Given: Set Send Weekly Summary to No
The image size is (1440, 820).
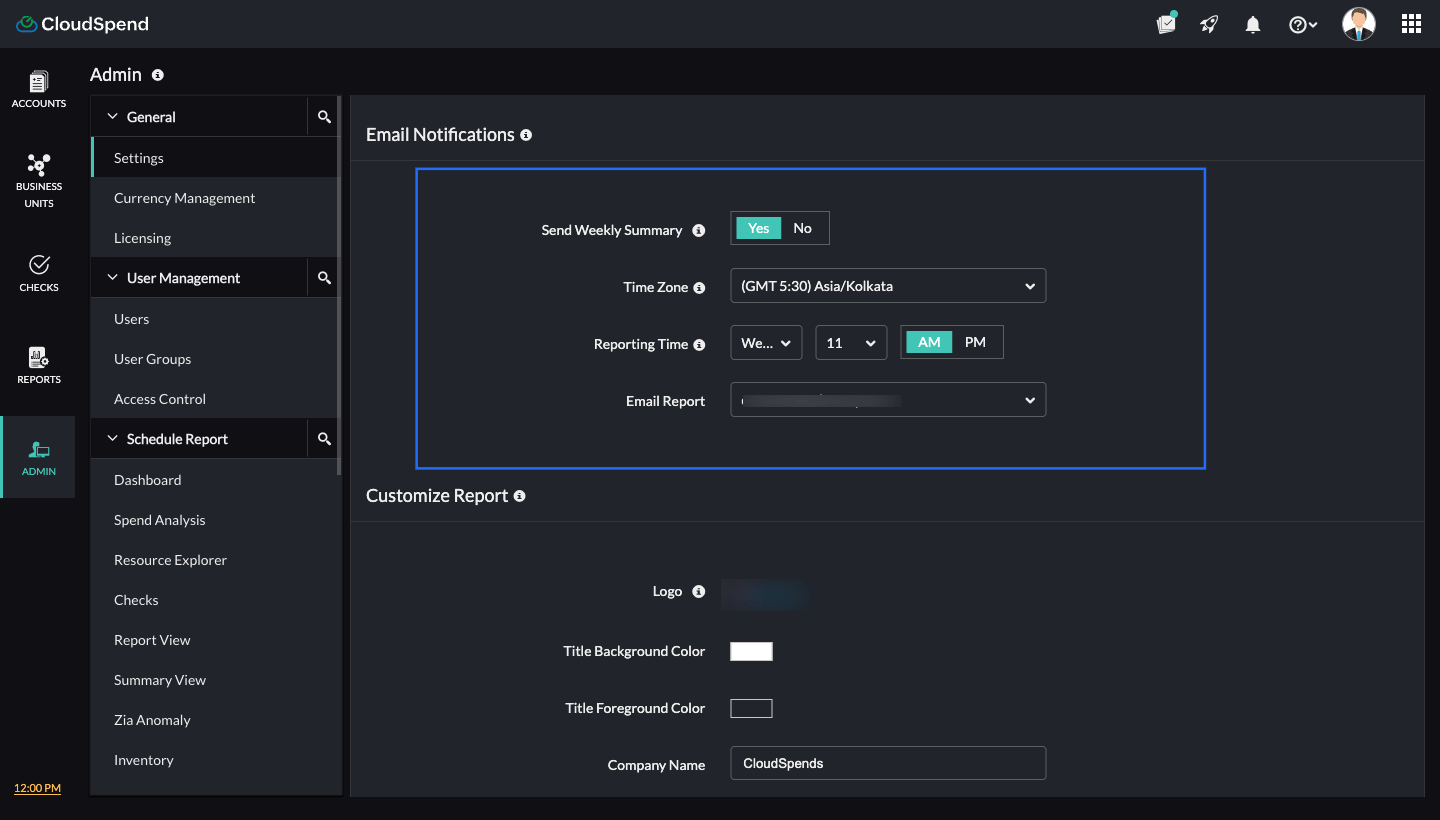Looking at the screenshot, I should pos(803,228).
